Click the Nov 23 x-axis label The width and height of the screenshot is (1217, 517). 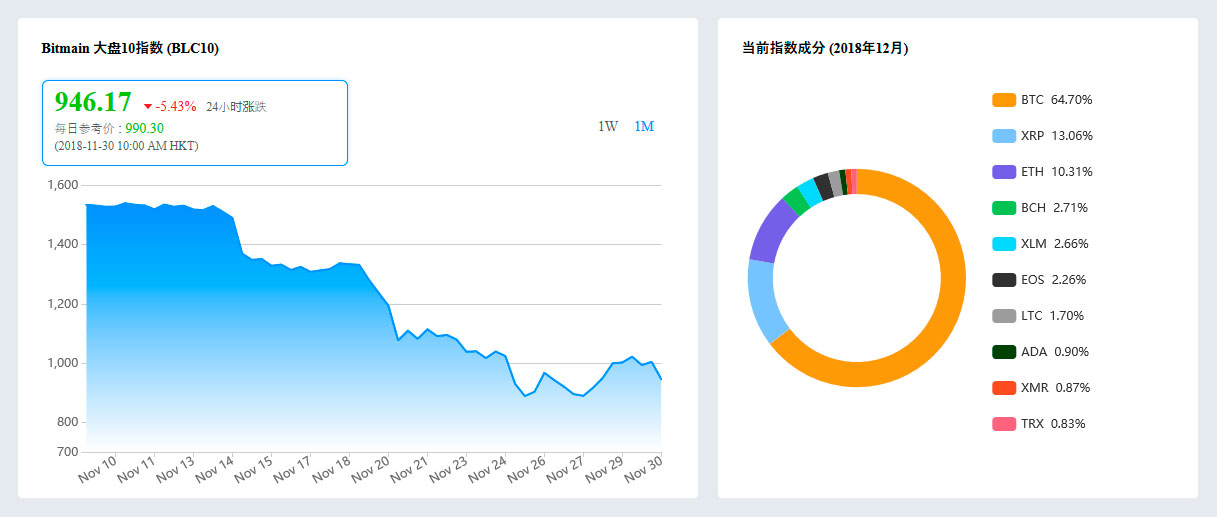point(448,469)
